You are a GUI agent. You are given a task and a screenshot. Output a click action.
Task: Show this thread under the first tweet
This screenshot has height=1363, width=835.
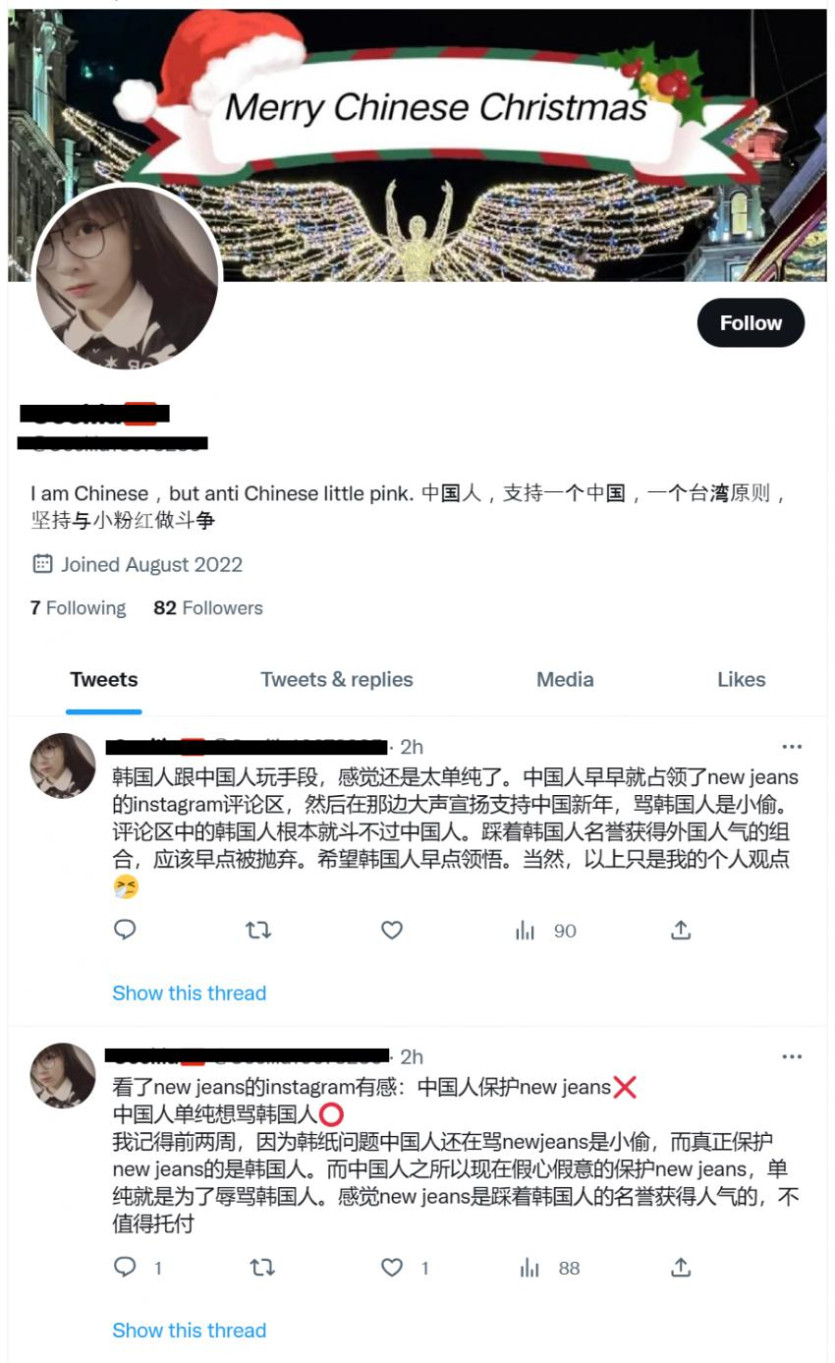click(189, 993)
